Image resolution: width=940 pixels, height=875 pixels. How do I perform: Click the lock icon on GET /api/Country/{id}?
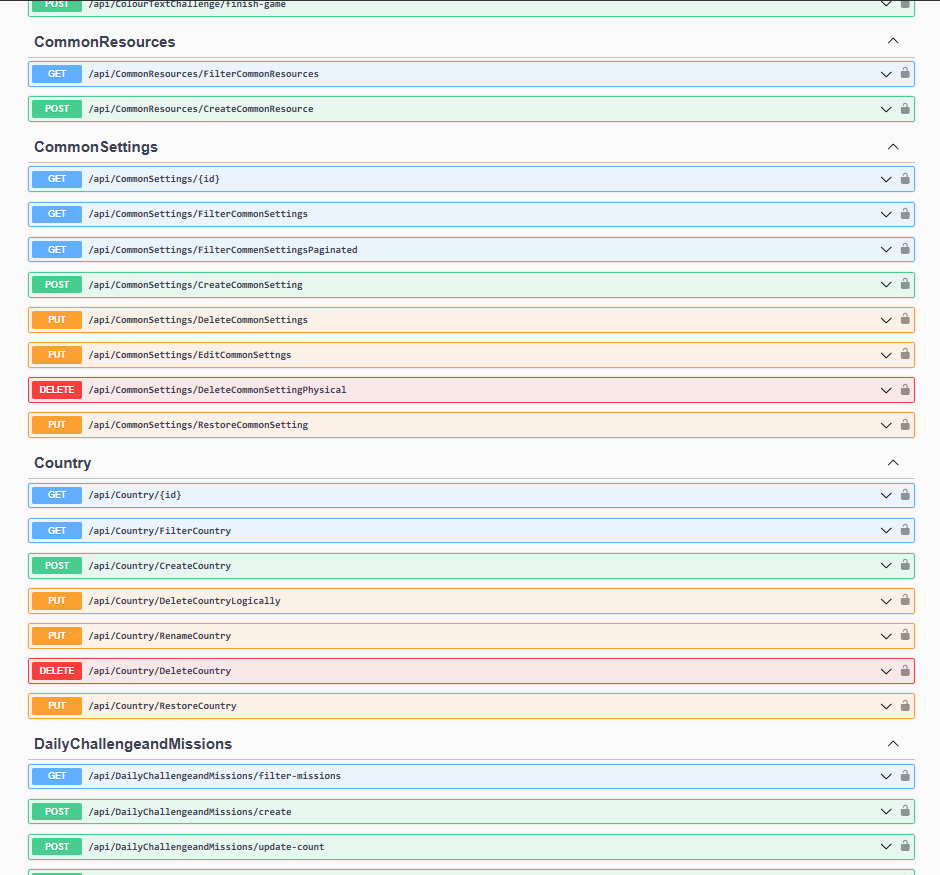tap(905, 494)
